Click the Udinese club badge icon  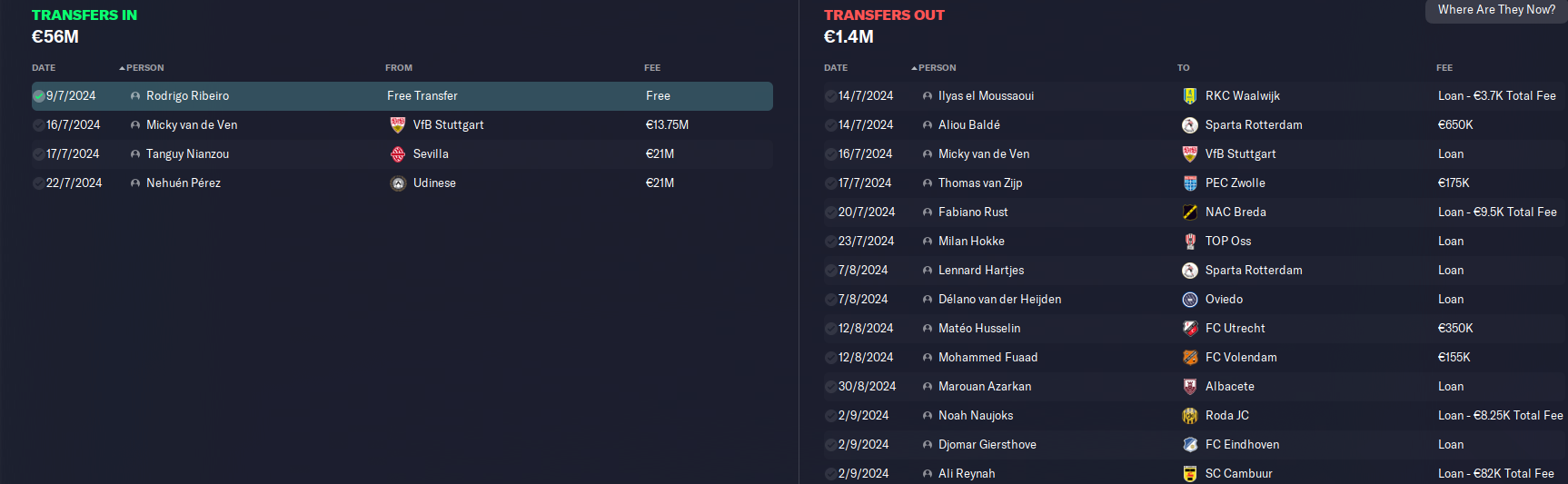pos(397,183)
